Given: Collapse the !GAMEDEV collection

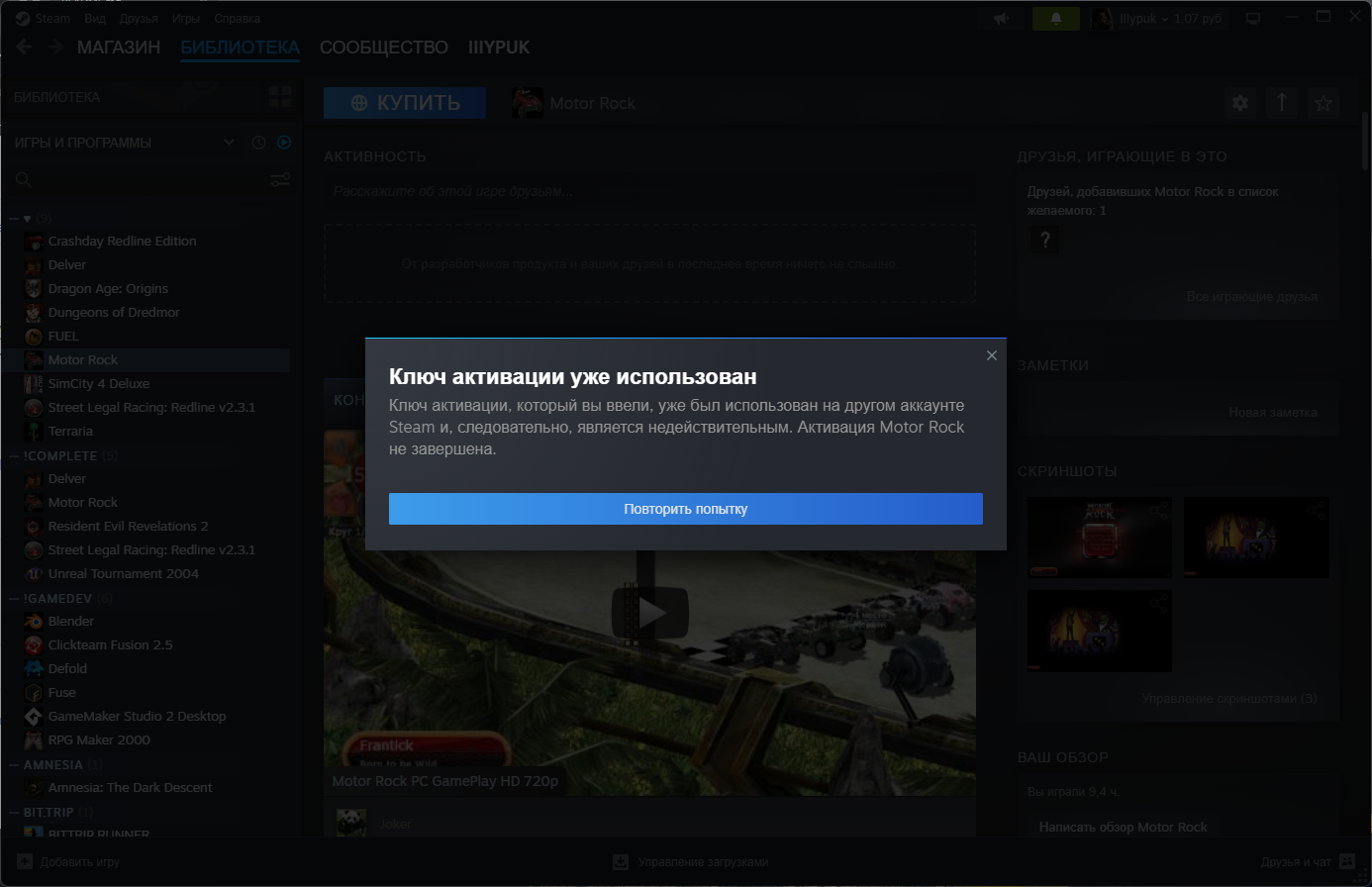Looking at the screenshot, I should click(15, 599).
